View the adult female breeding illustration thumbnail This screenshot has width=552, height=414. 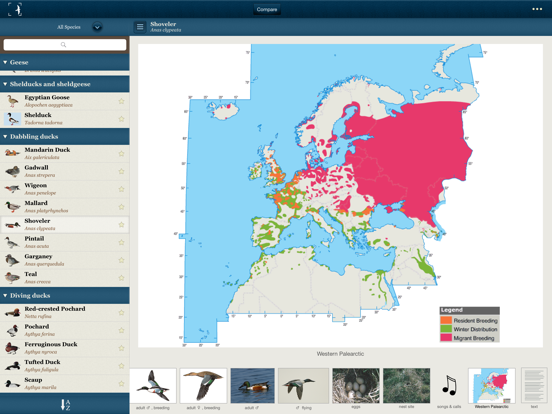203,386
